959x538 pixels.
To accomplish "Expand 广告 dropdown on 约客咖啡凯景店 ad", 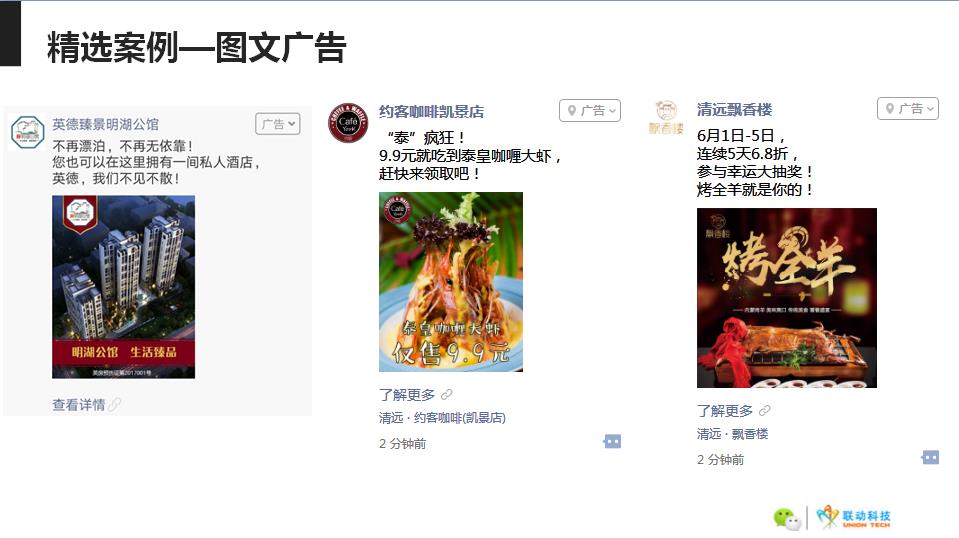I will pos(590,111).
